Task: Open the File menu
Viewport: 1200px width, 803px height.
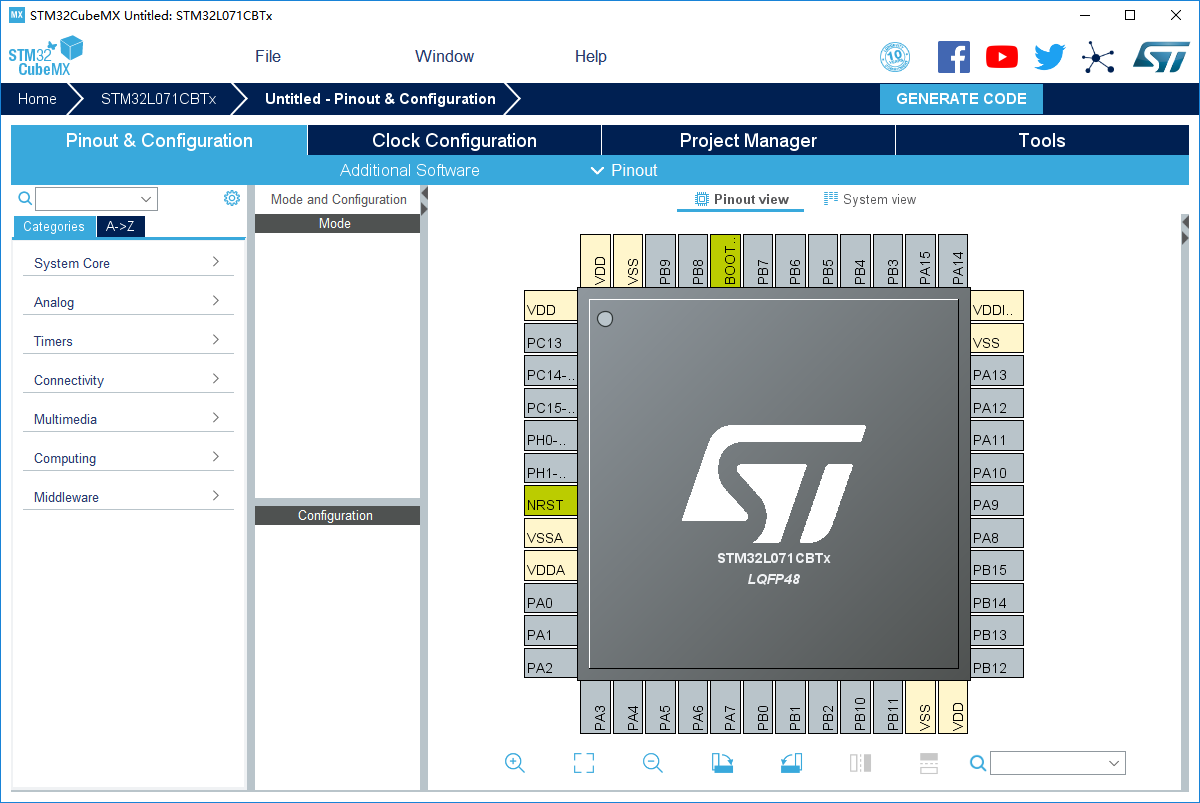Action: 268,56
